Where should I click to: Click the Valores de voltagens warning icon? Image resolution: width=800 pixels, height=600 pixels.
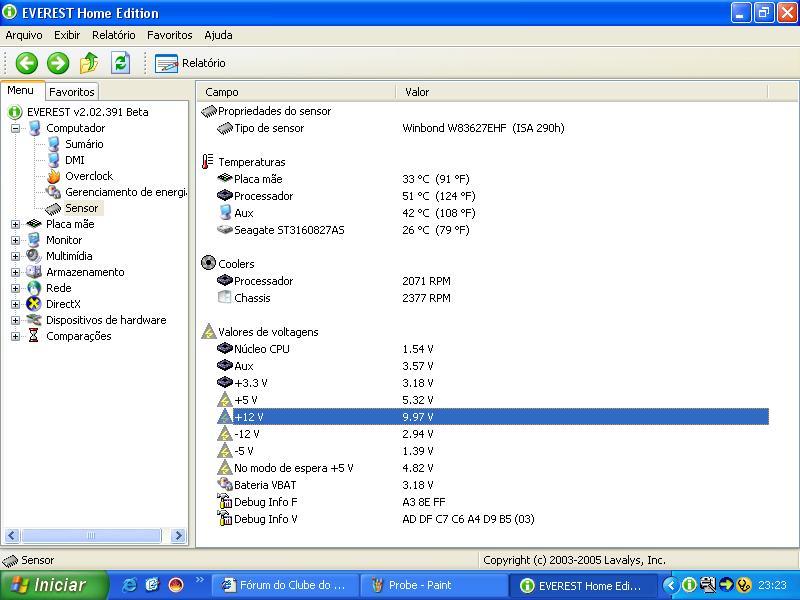pyautogui.click(x=208, y=332)
